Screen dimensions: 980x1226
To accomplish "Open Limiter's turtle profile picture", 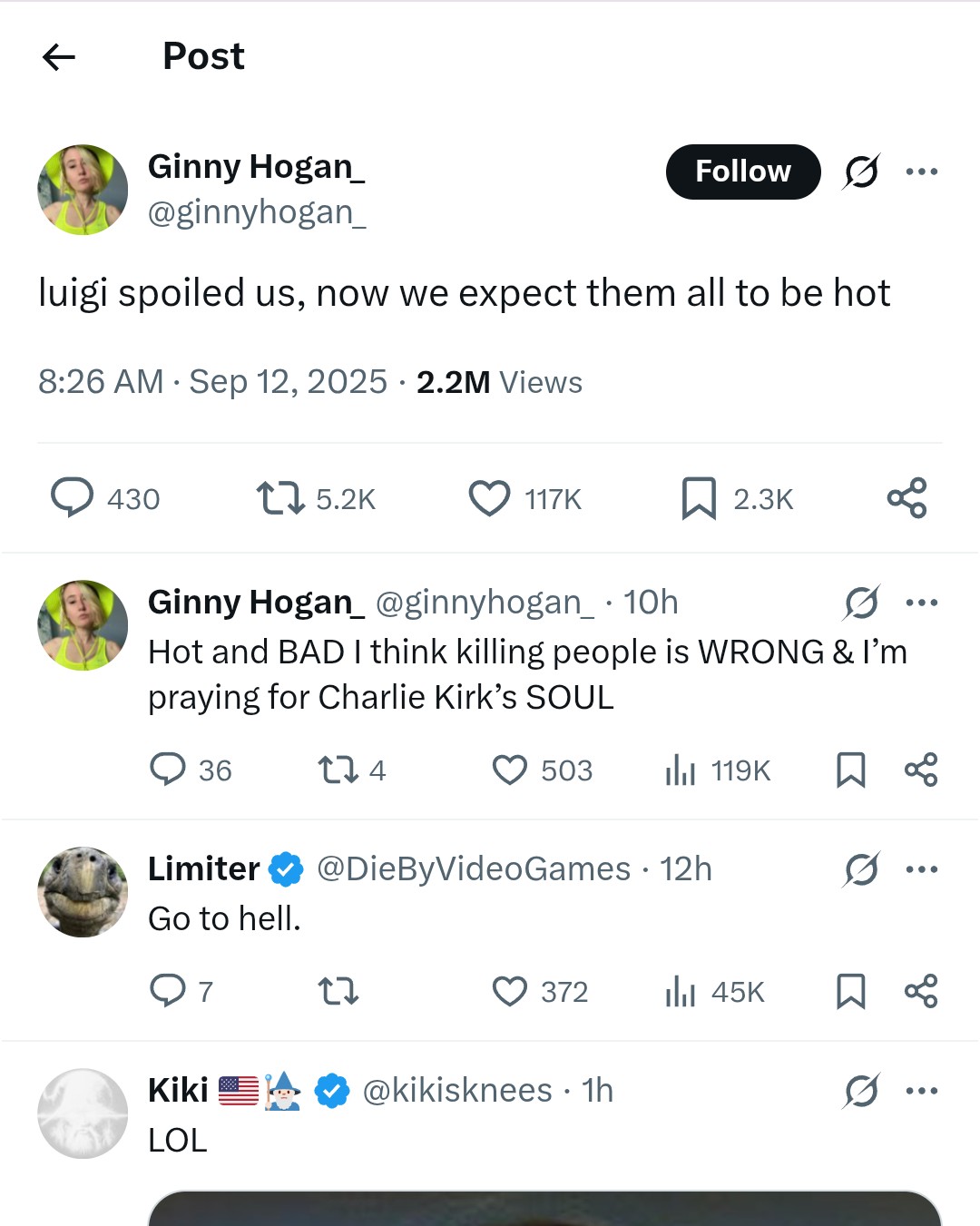I will pyautogui.click(x=83, y=892).
